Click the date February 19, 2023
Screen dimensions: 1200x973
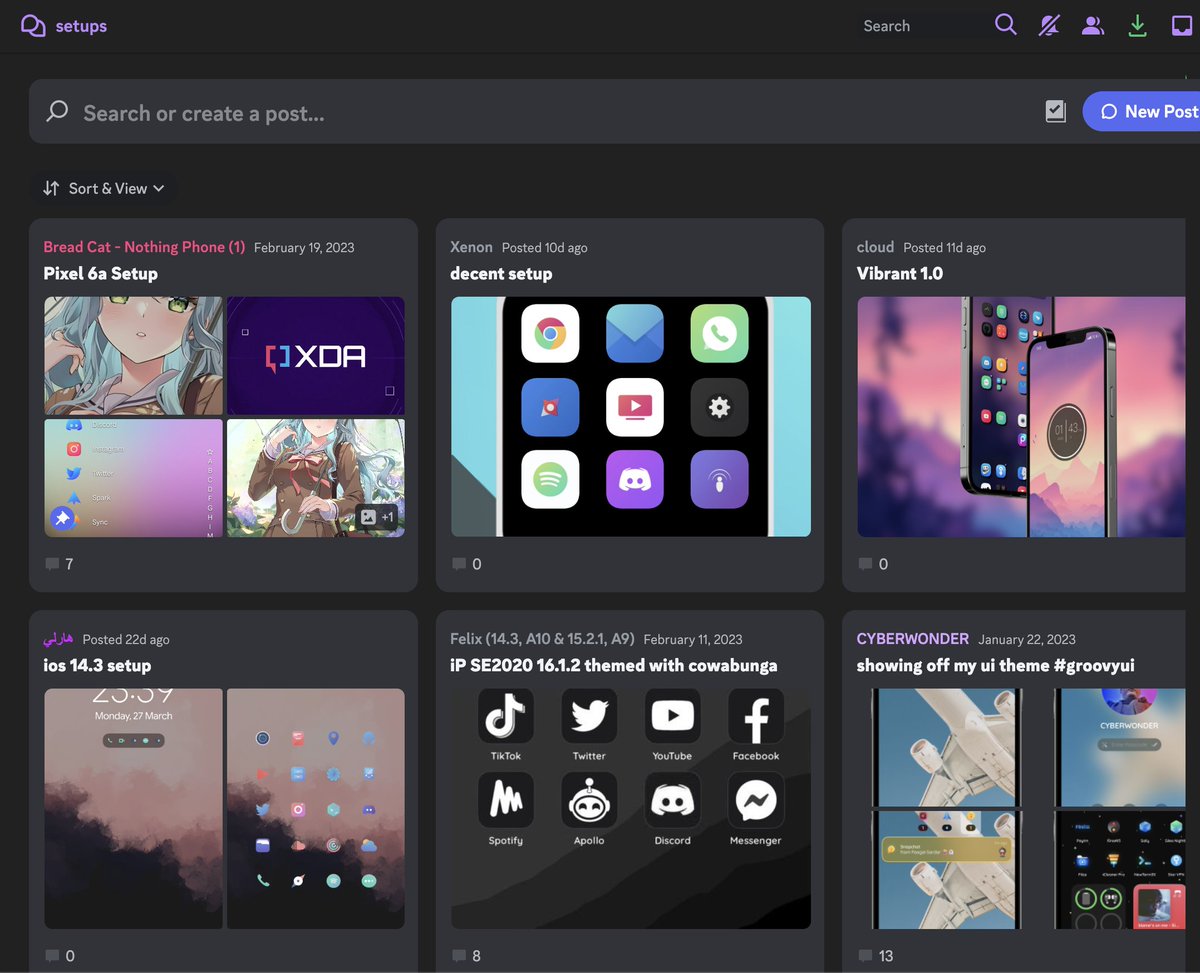pos(304,247)
